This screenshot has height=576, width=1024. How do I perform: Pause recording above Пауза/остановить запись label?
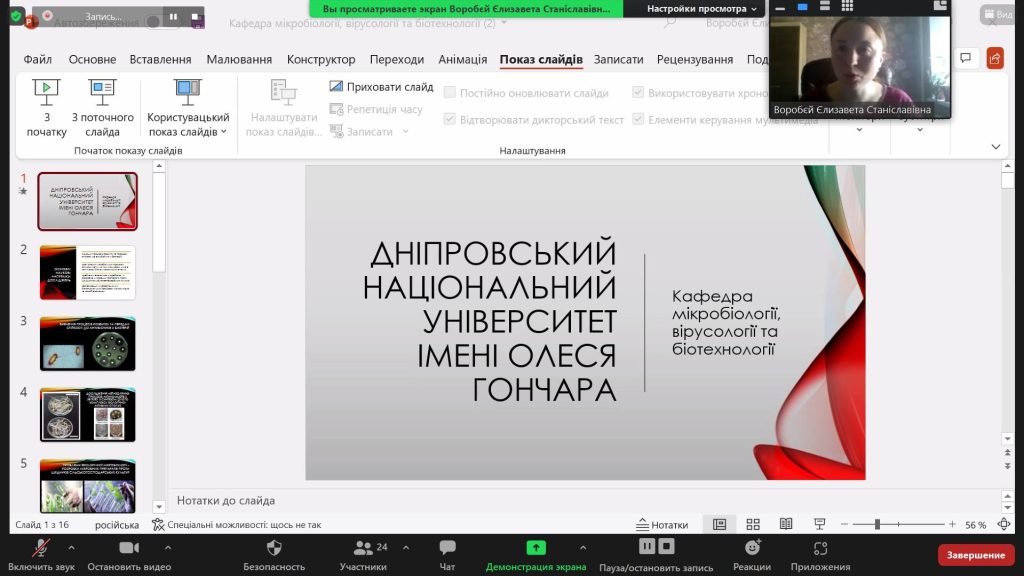pos(647,546)
